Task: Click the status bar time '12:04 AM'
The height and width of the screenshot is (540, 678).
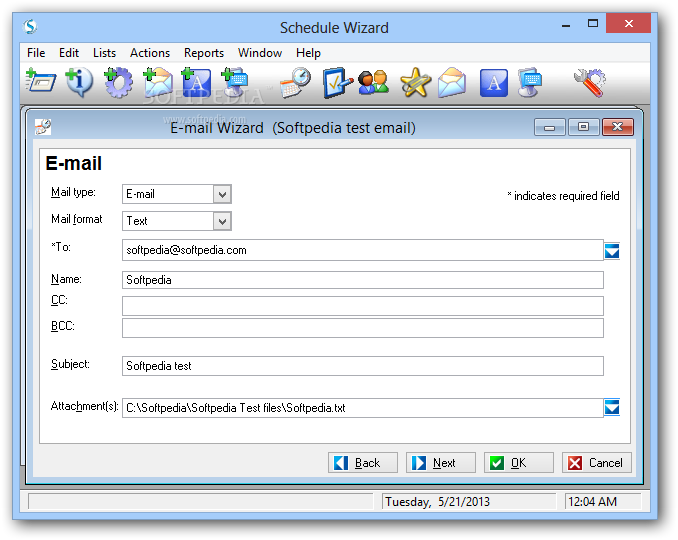Action: [x=592, y=502]
